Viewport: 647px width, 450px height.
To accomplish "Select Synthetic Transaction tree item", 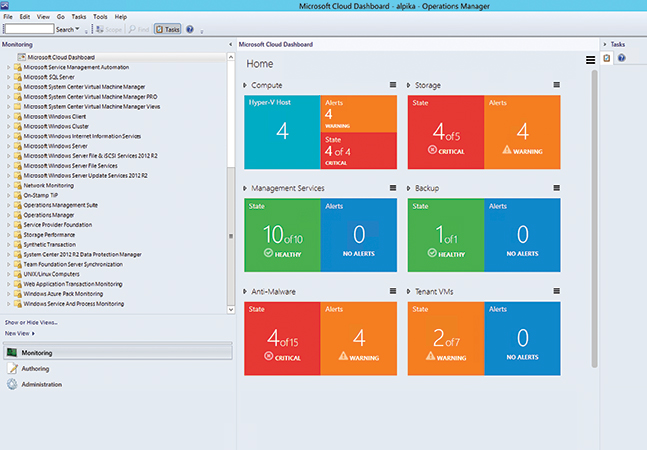I will pos(50,245).
